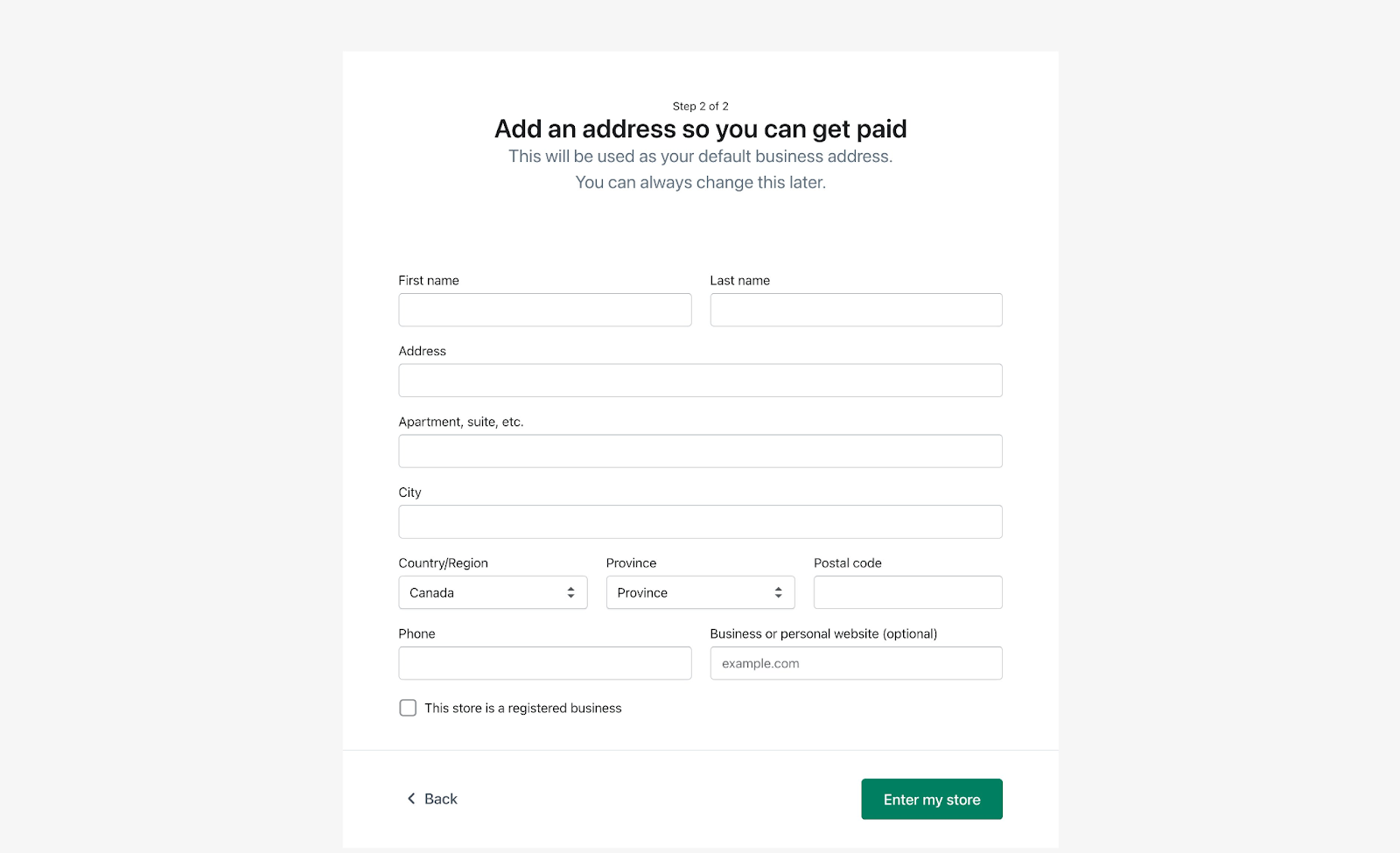Image resolution: width=1400 pixels, height=853 pixels.
Task: Select the Address input field
Action: click(x=700, y=380)
